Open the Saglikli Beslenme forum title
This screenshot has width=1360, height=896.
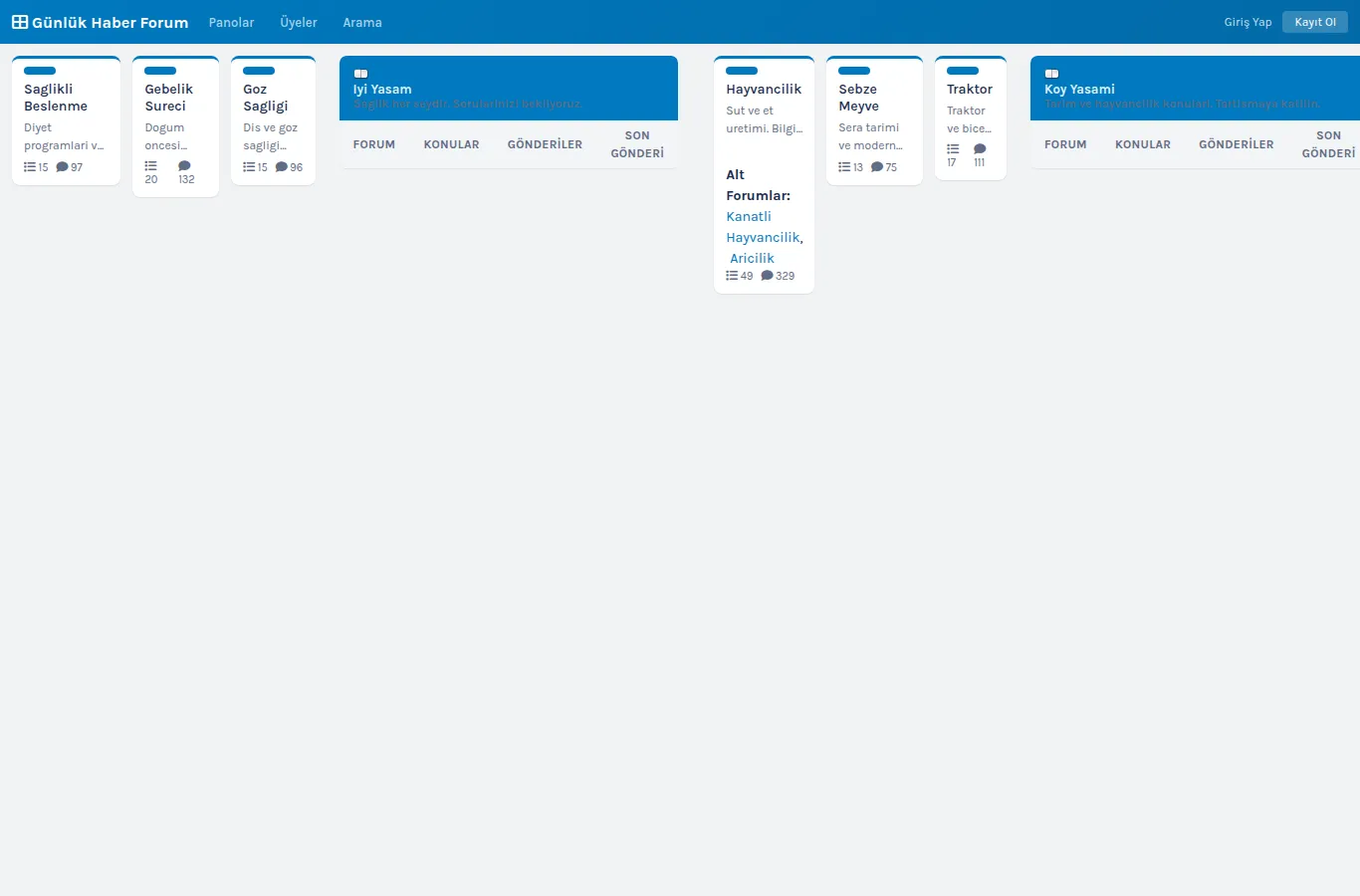pos(56,98)
